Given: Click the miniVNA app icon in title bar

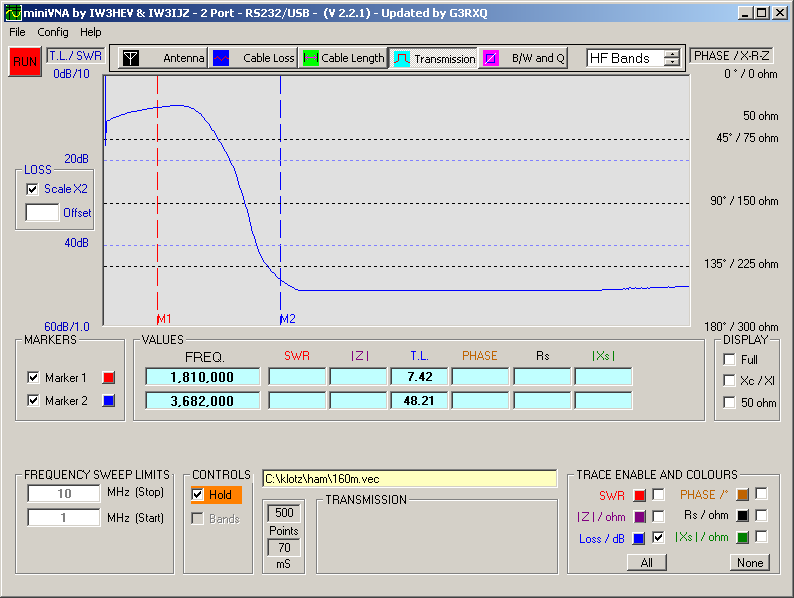Looking at the screenshot, I should click(x=13, y=13).
